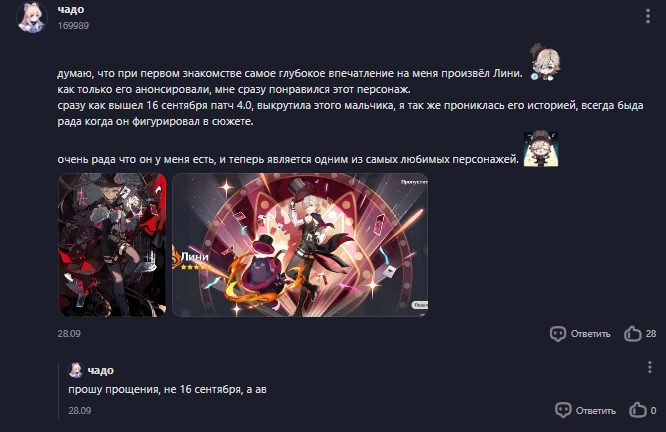The image size is (666, 432).
Task: Click Ответить under the main post
Action: coord(590,334)
